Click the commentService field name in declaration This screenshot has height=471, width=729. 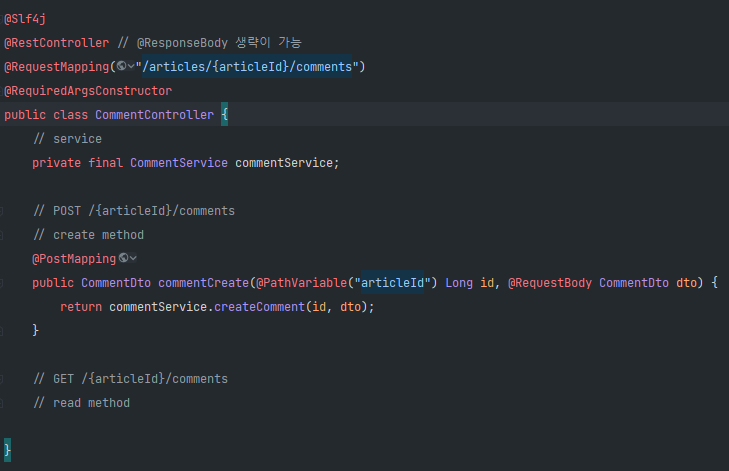pyautogui.click(x=284, y=163)
